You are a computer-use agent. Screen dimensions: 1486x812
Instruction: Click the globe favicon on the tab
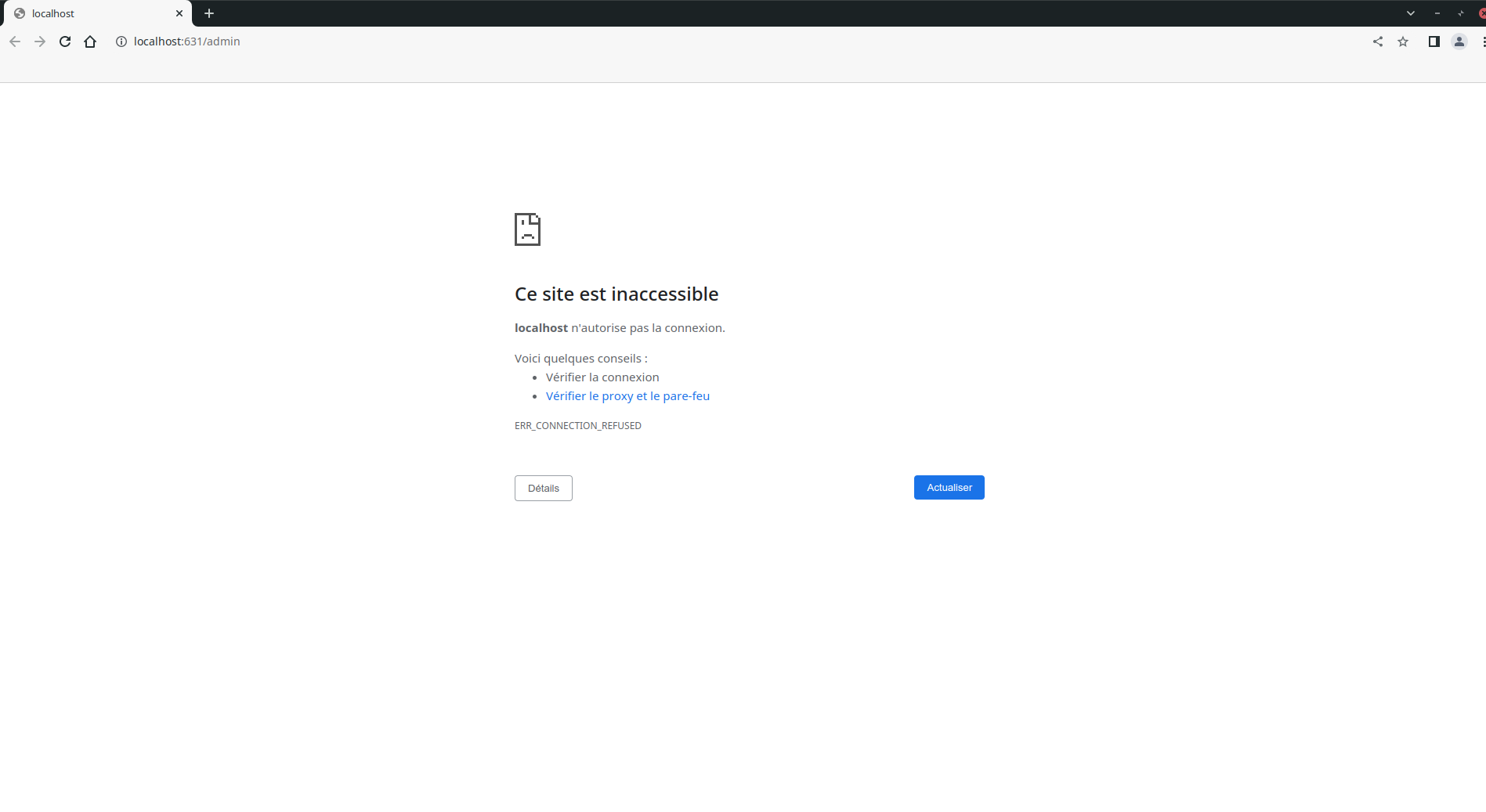coord(20,13)
